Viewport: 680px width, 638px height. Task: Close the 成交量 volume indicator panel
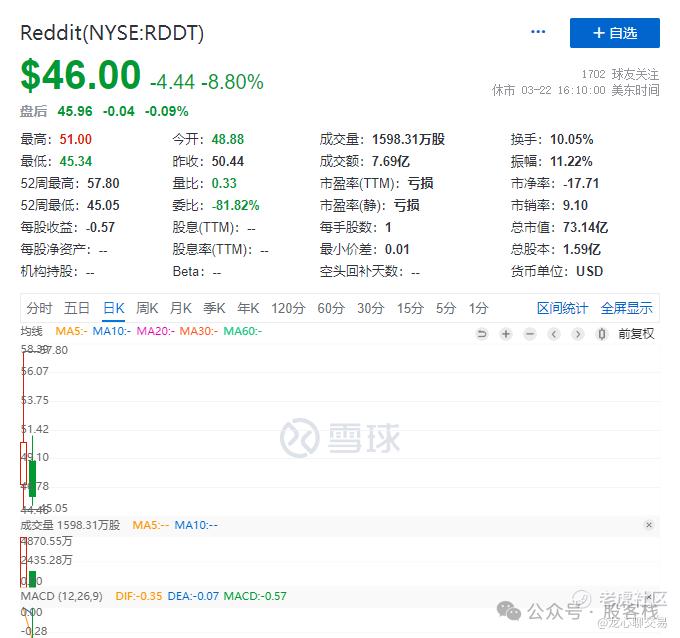tap(649, 525)
